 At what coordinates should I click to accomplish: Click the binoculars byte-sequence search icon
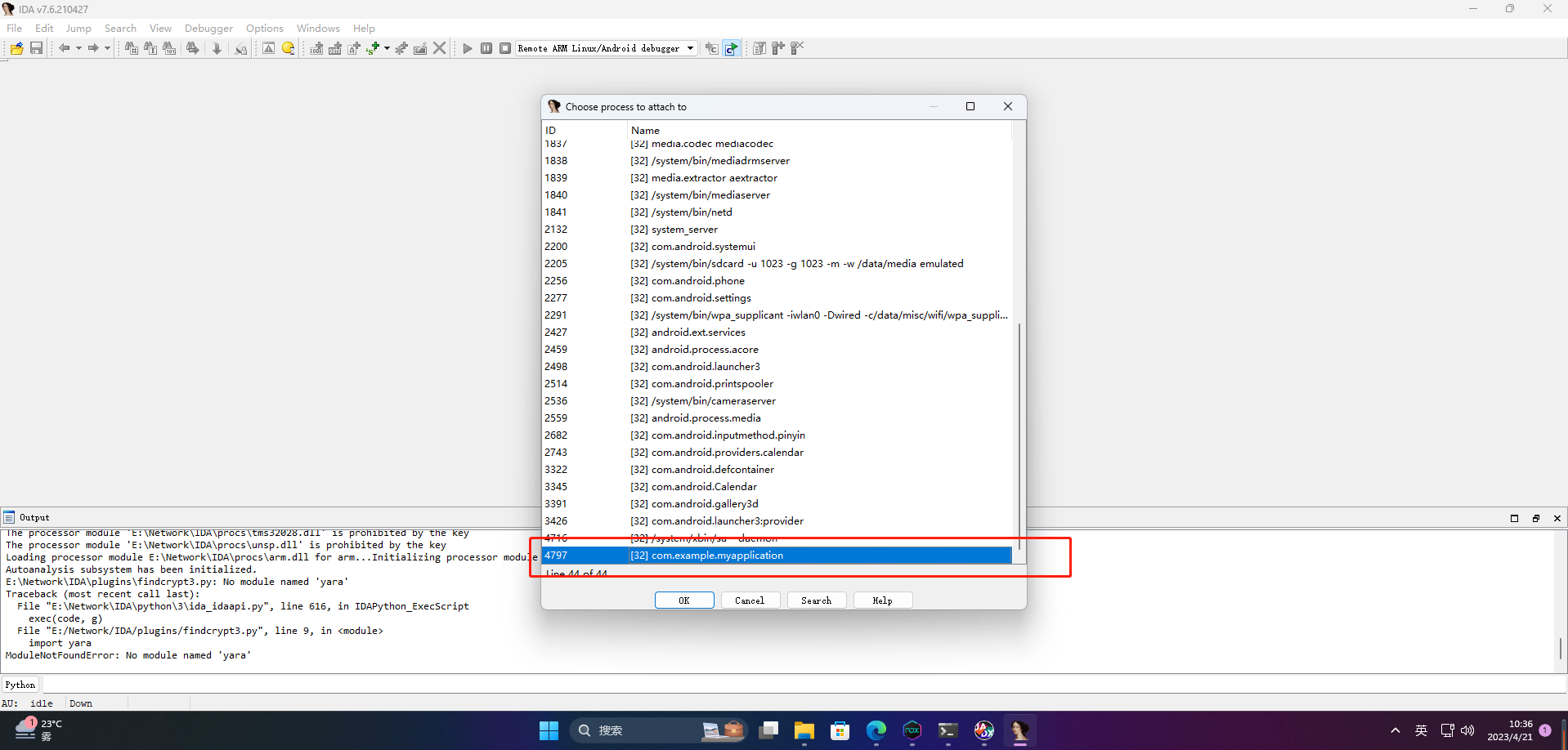click(169, 48)
